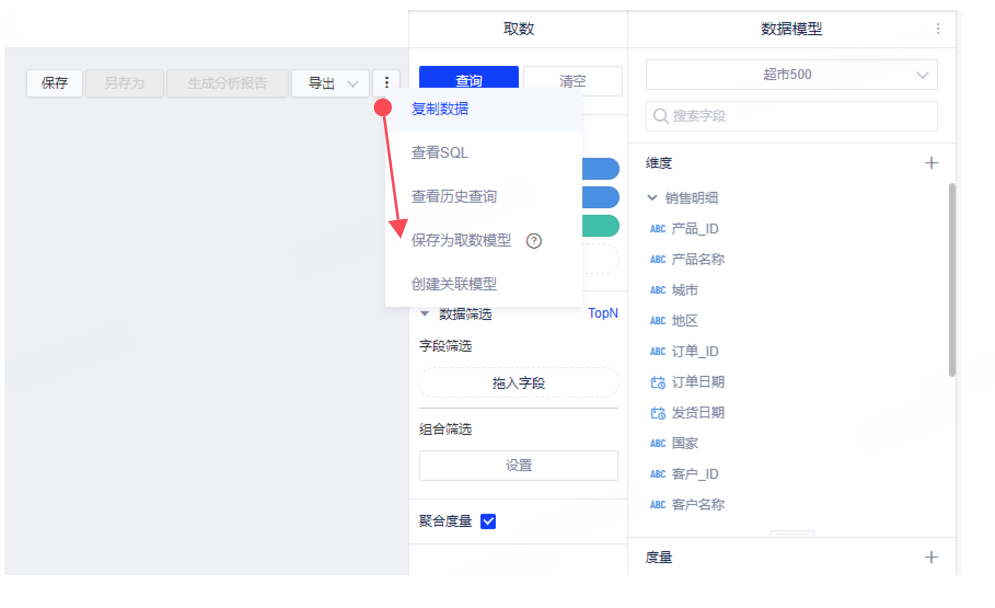Click the 搜索字段 search input field
This screenshot has width=995, height=608.
[791, 116]
